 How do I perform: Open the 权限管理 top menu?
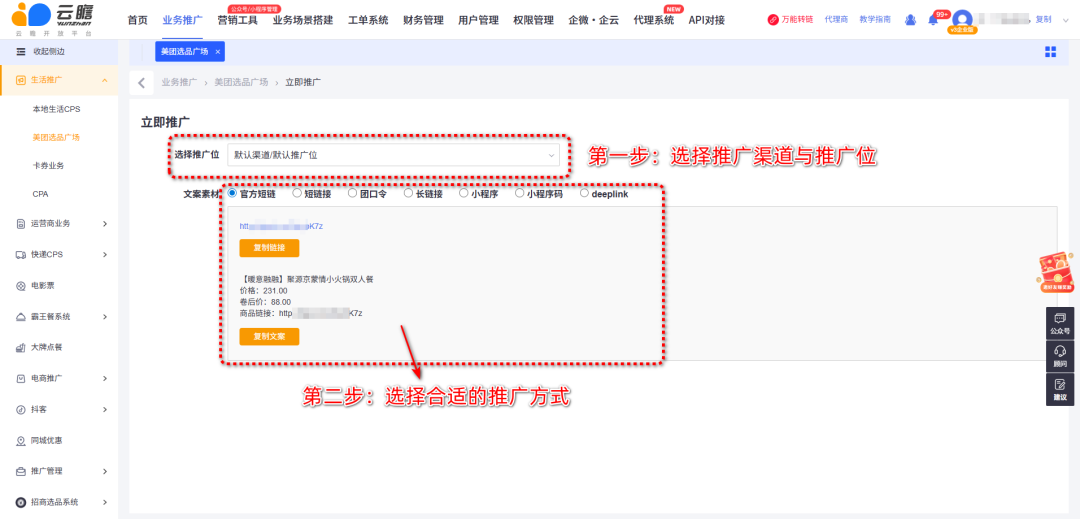pyautogui.click(x=533, y=20)
